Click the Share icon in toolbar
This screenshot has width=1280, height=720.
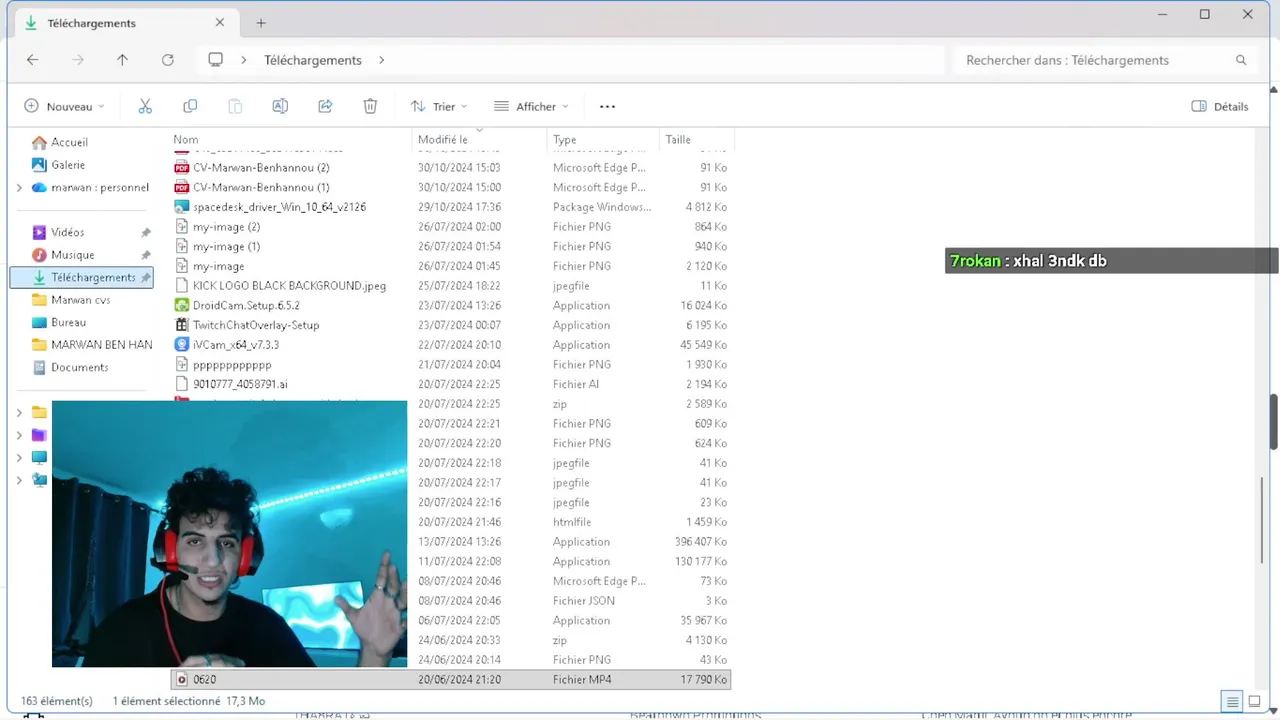(x=325, y=106)
